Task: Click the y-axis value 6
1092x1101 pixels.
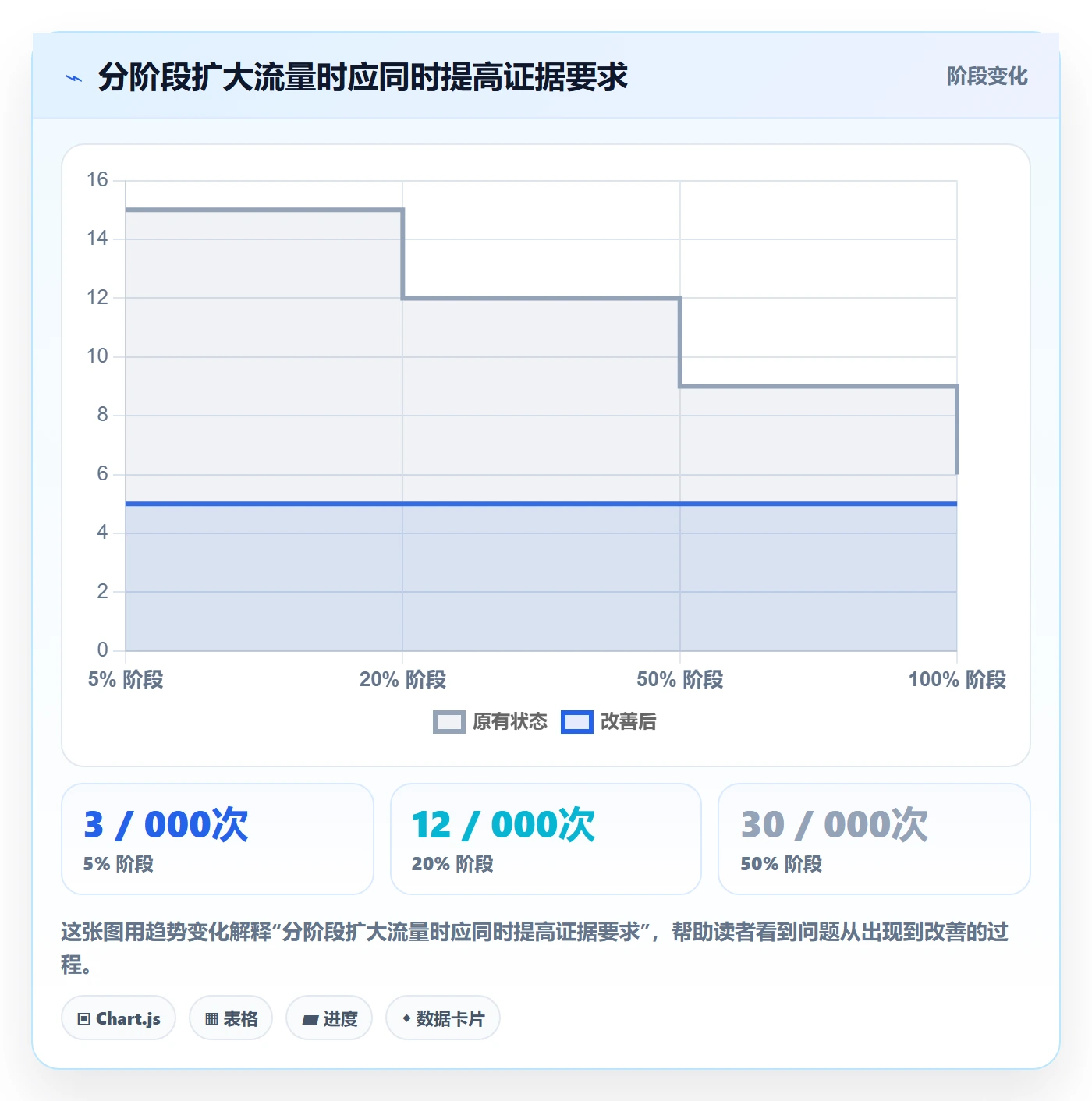Action: click(x=102, y=474)
